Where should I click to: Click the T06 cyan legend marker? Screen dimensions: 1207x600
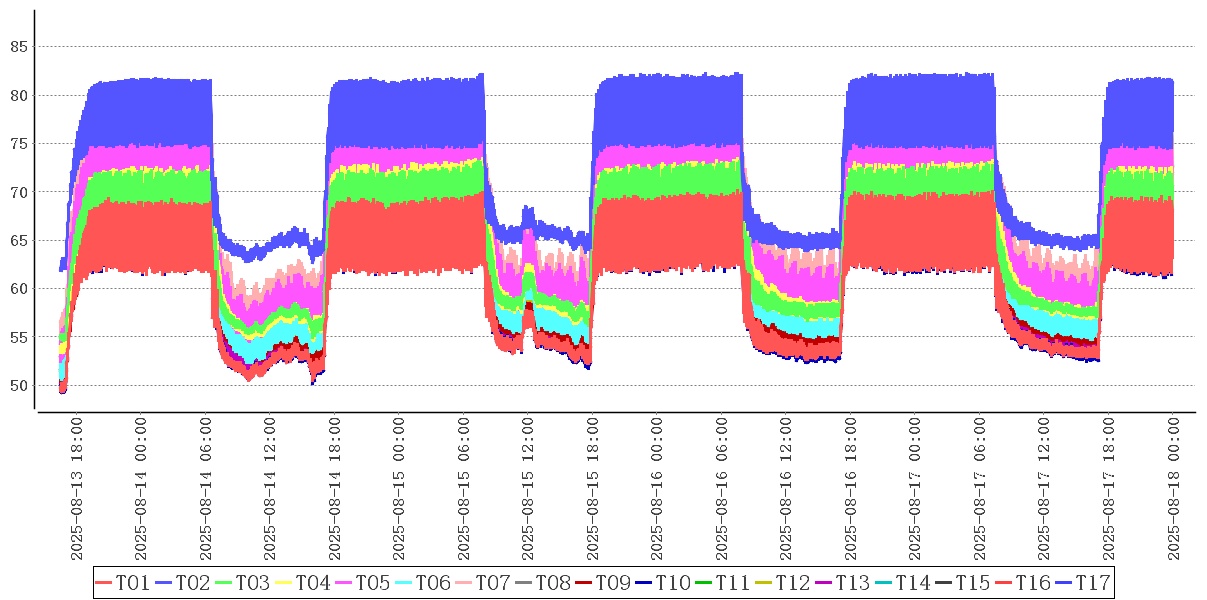tap(423, 583)
